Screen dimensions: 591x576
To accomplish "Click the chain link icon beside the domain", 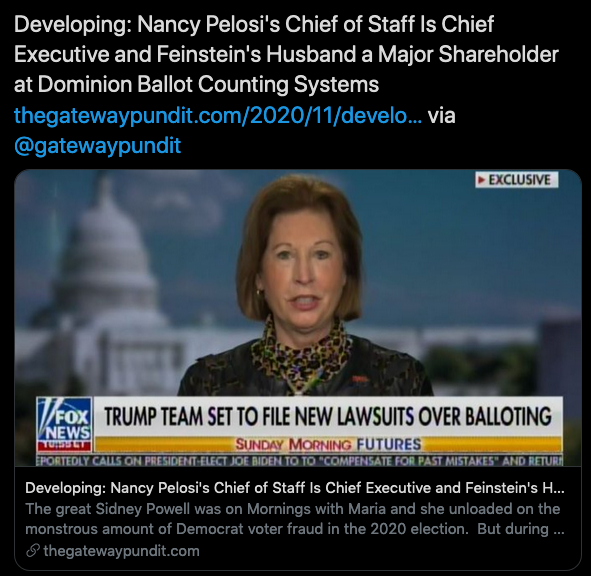I will click(x=33, y=551).
